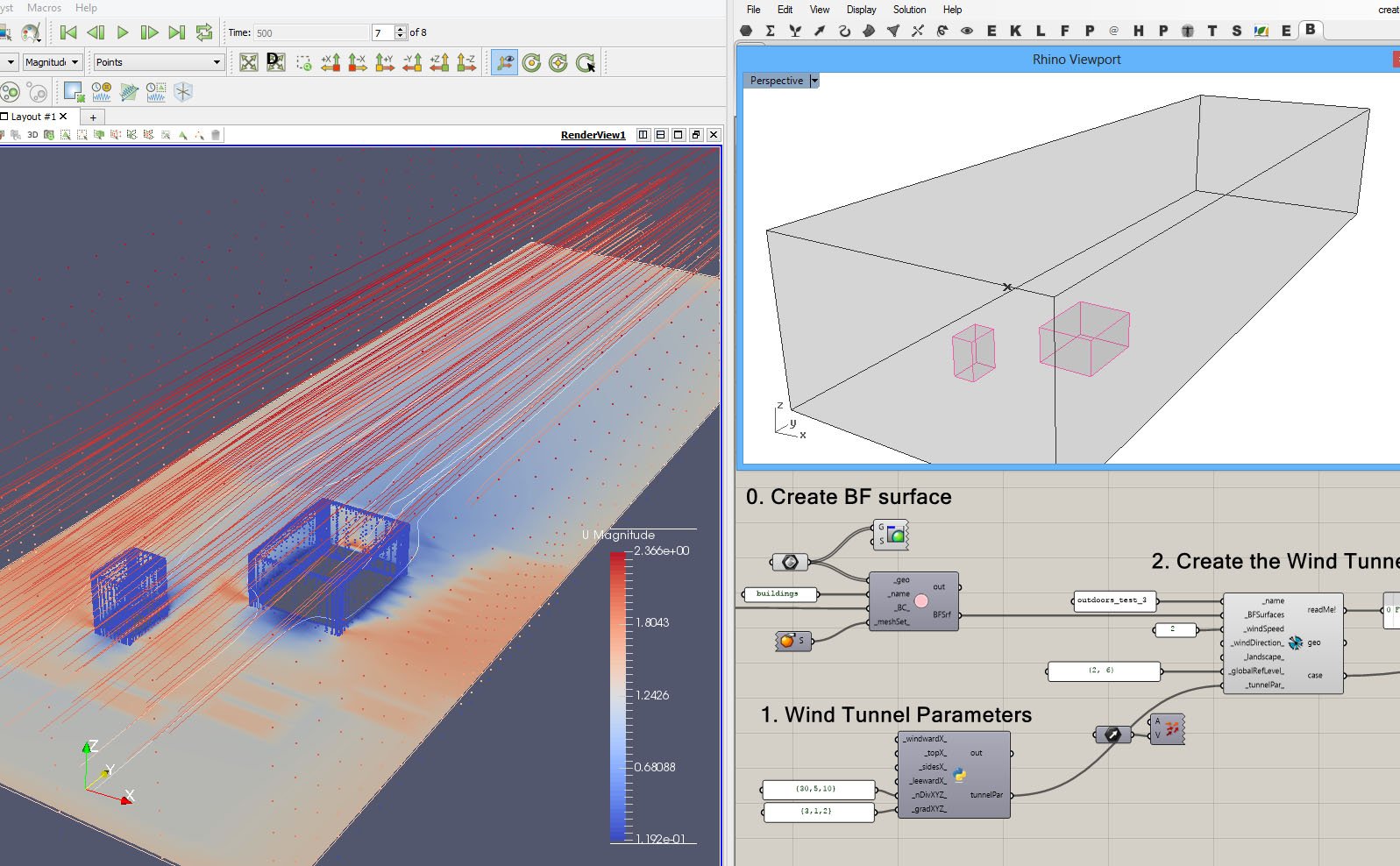This screenshot has width=1400, height=866.
Task: Open the Magnitude component dropdown
Action: 52,62
